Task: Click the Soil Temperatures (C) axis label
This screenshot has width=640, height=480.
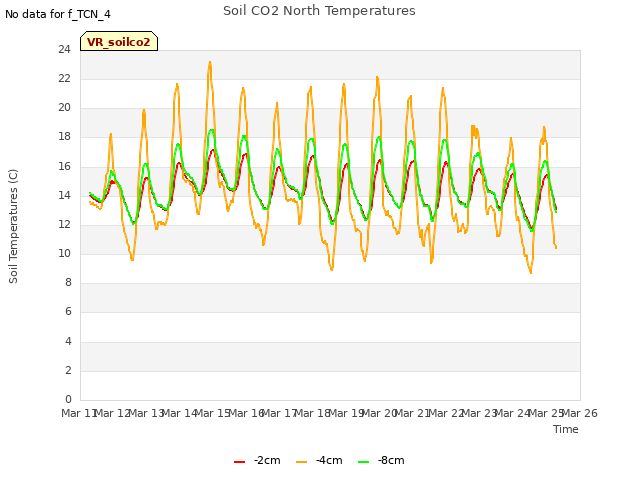Action: pos(13,226)
